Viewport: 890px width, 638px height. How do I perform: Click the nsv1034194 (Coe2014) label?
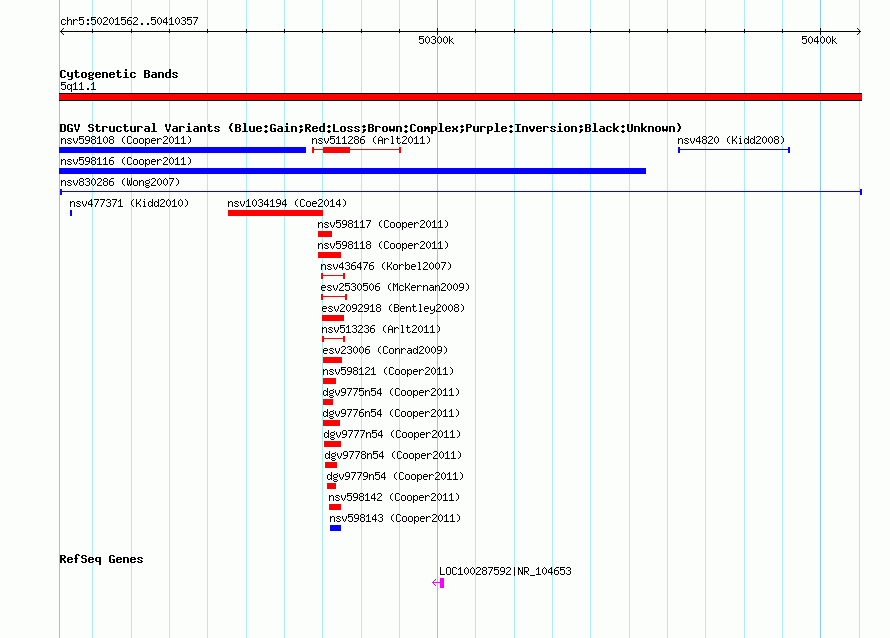coord(287,203)
